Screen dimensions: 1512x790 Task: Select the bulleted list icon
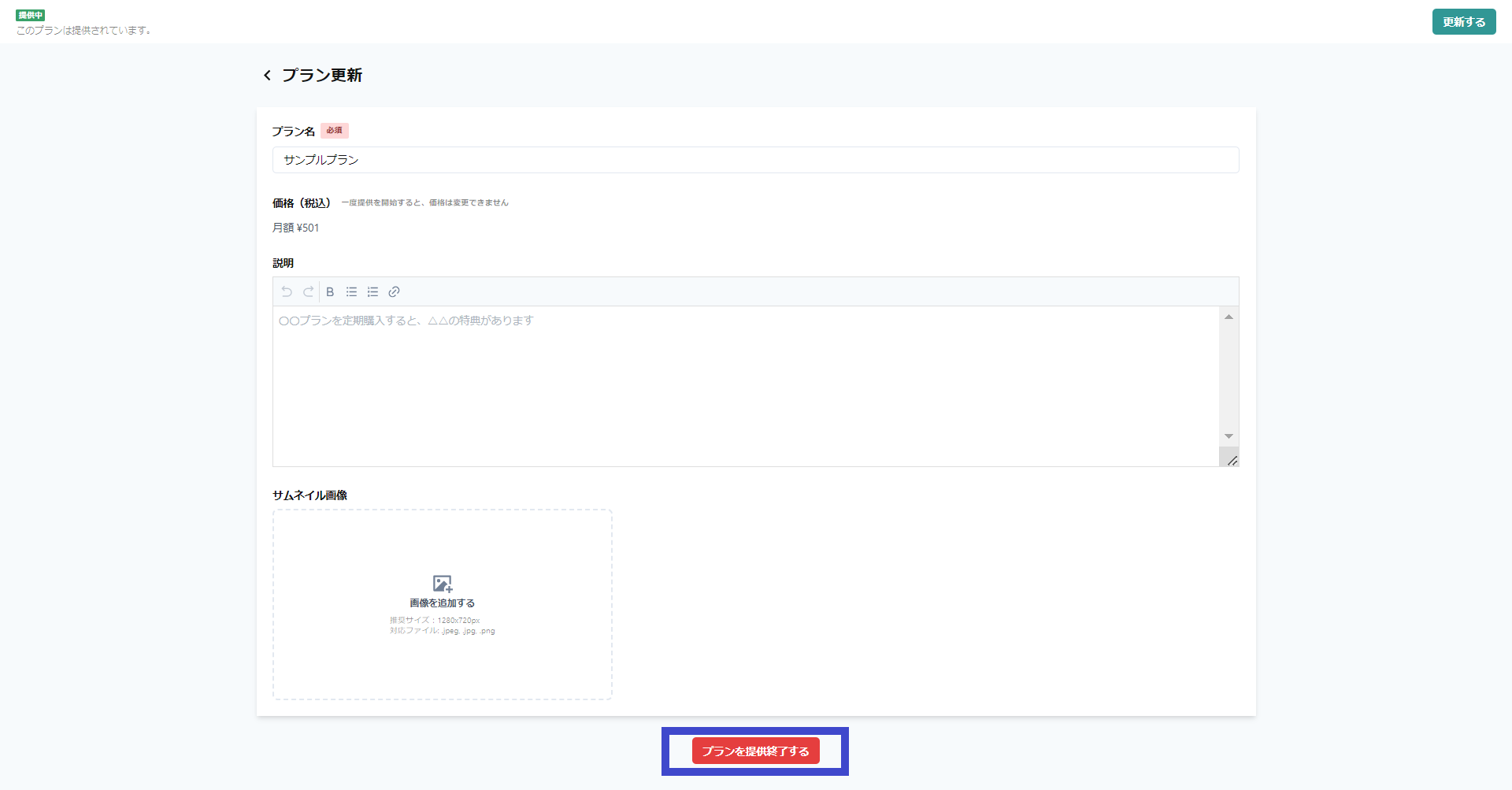coord(351,291)
